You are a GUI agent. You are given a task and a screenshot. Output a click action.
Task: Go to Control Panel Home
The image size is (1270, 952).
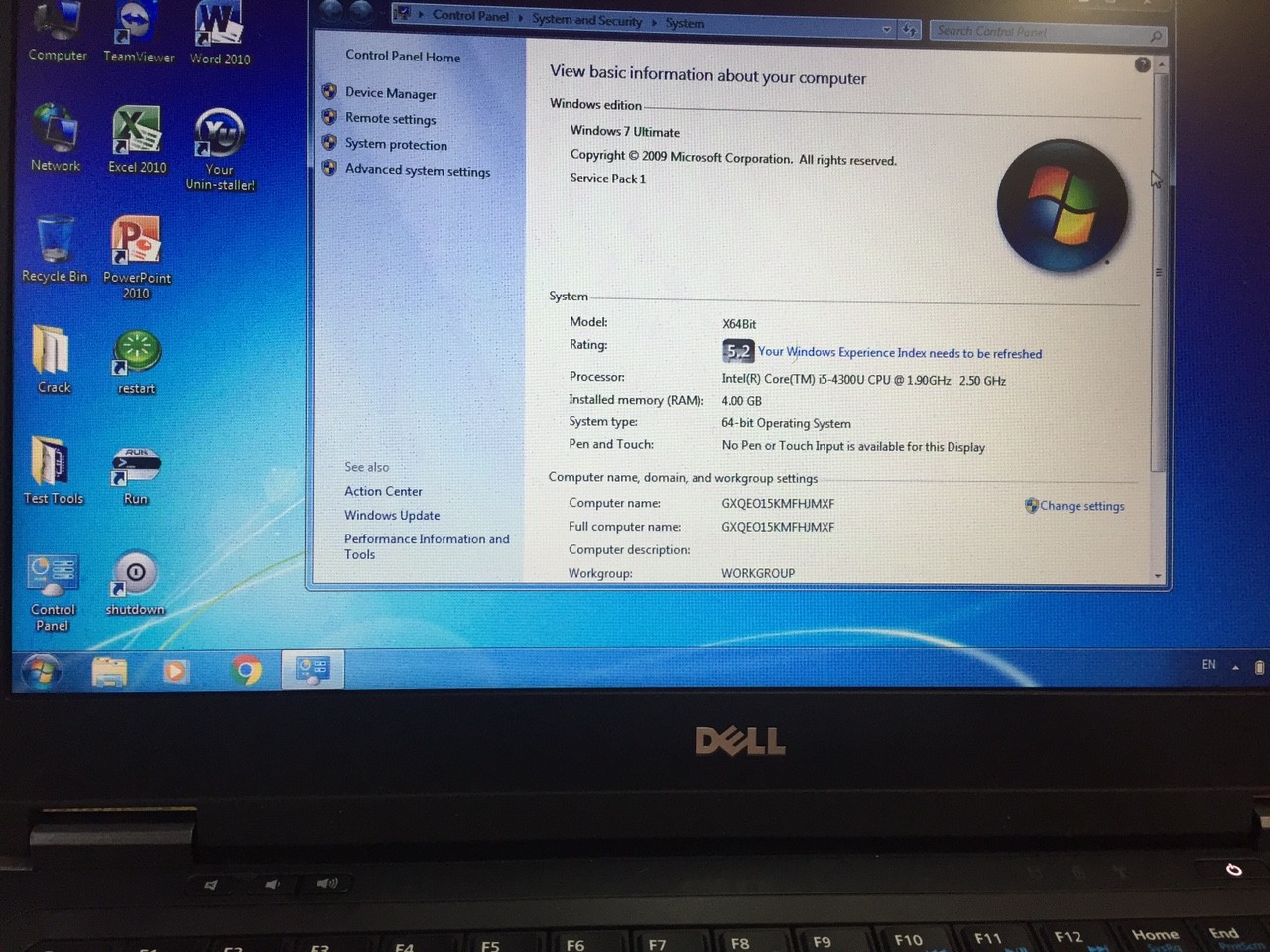point(403,57)
